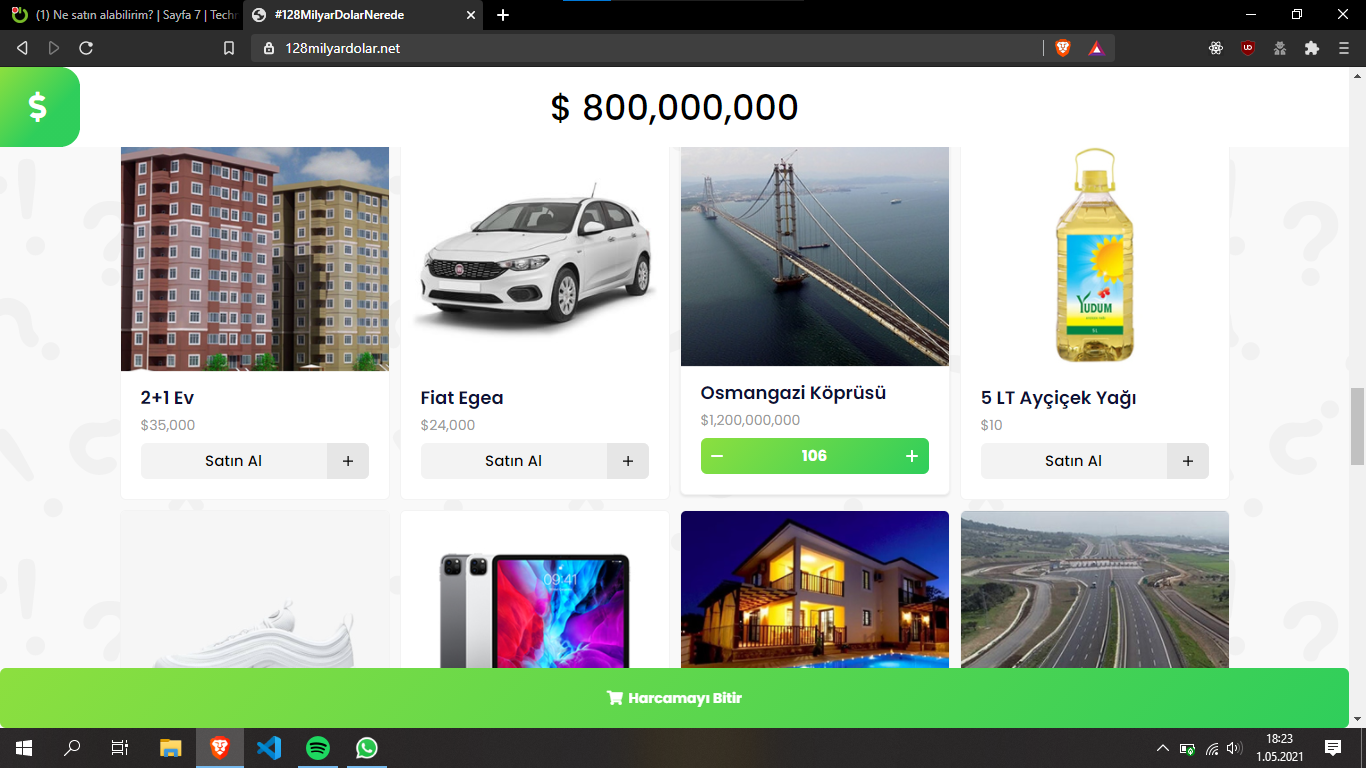Open Task View from the taskbar
Viewport: 1366px width, 768px height.
pos(120,748)
